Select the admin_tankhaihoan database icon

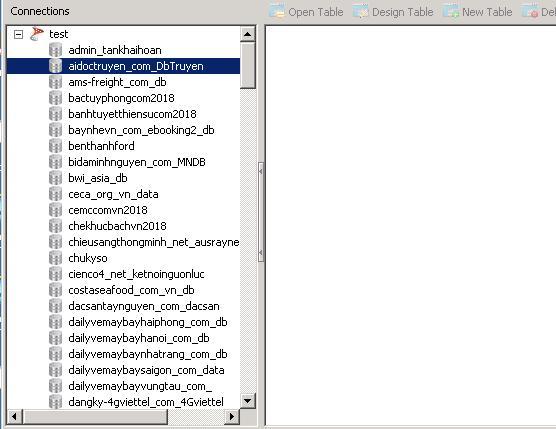[55, 50]
